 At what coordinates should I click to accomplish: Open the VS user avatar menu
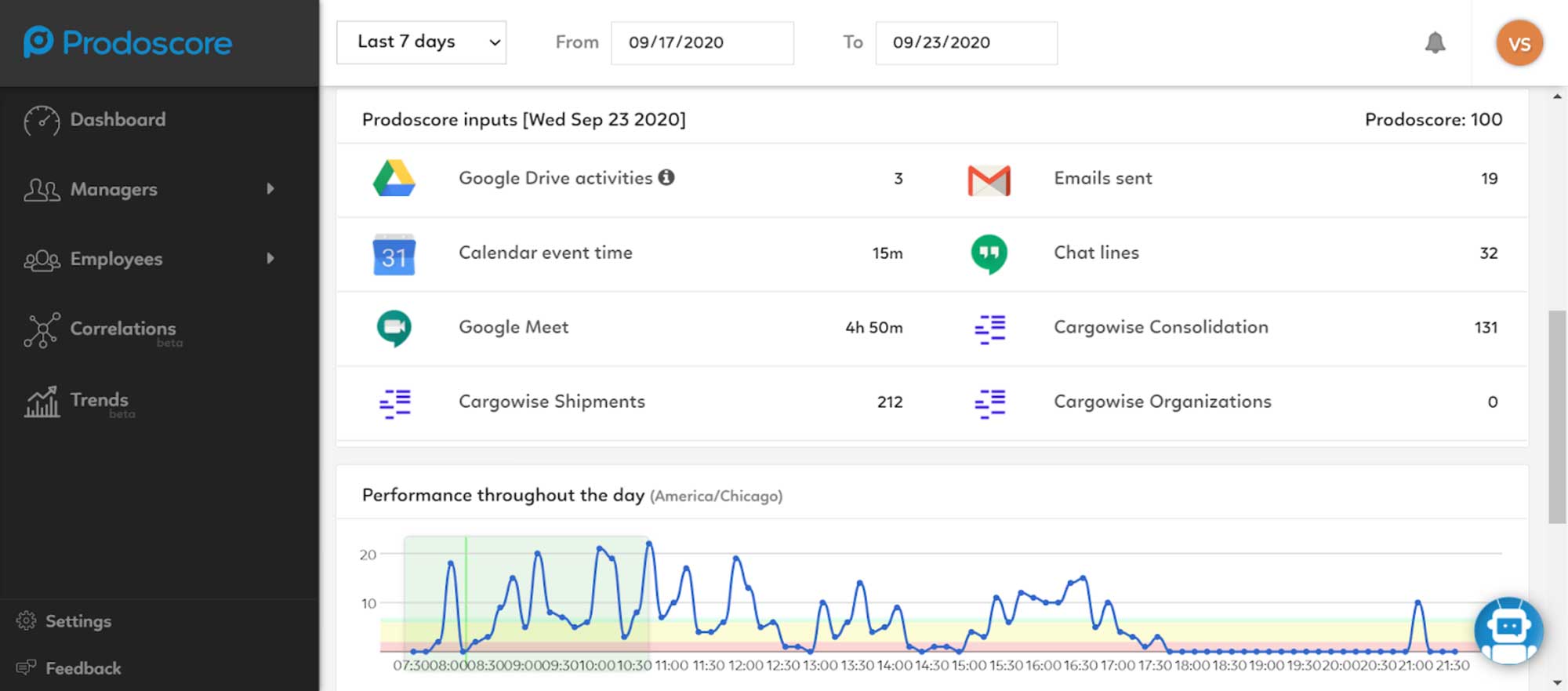click(1519, 43)
